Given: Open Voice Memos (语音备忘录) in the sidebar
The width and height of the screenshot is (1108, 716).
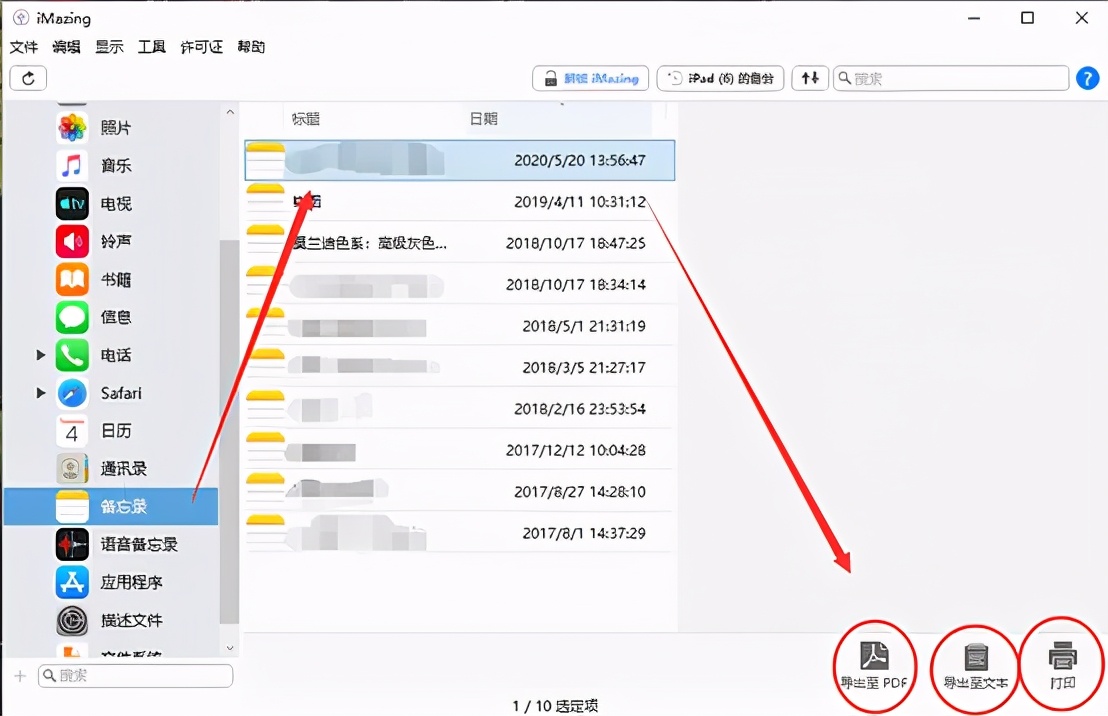Looking at the screenshot, I should coord(71,544).
